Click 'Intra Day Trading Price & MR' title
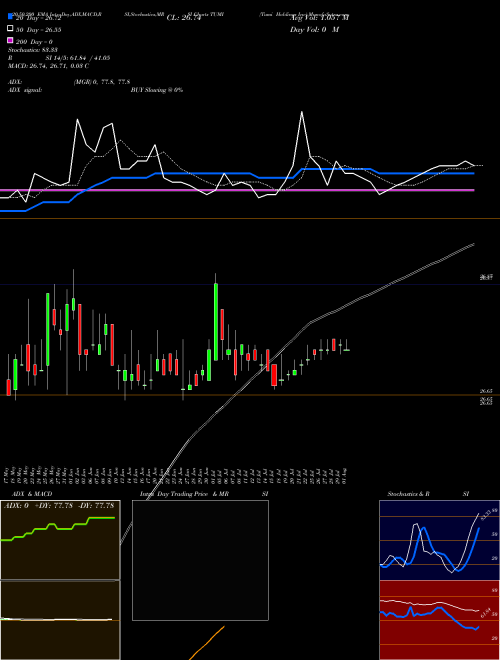The width and height of the screenshot is (500, 660). [x=184, y=494]
